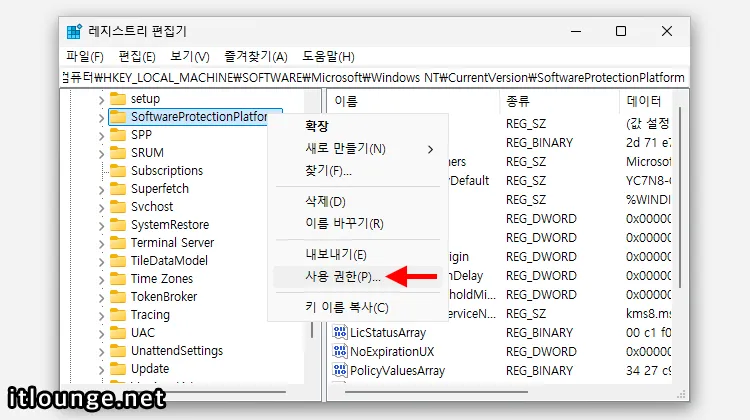Choose 삭제(D) in the context menu

pos(358,201)
